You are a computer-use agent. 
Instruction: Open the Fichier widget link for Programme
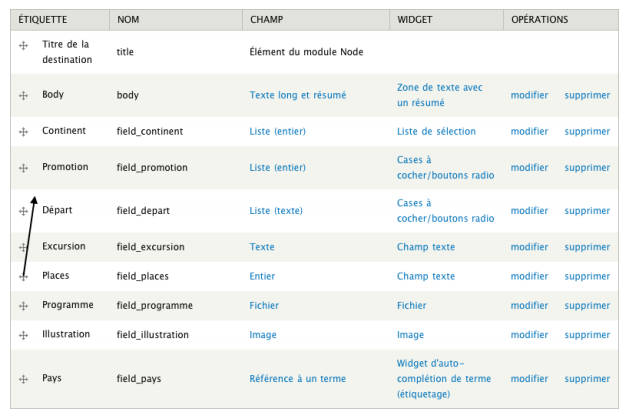pos(411,305)
